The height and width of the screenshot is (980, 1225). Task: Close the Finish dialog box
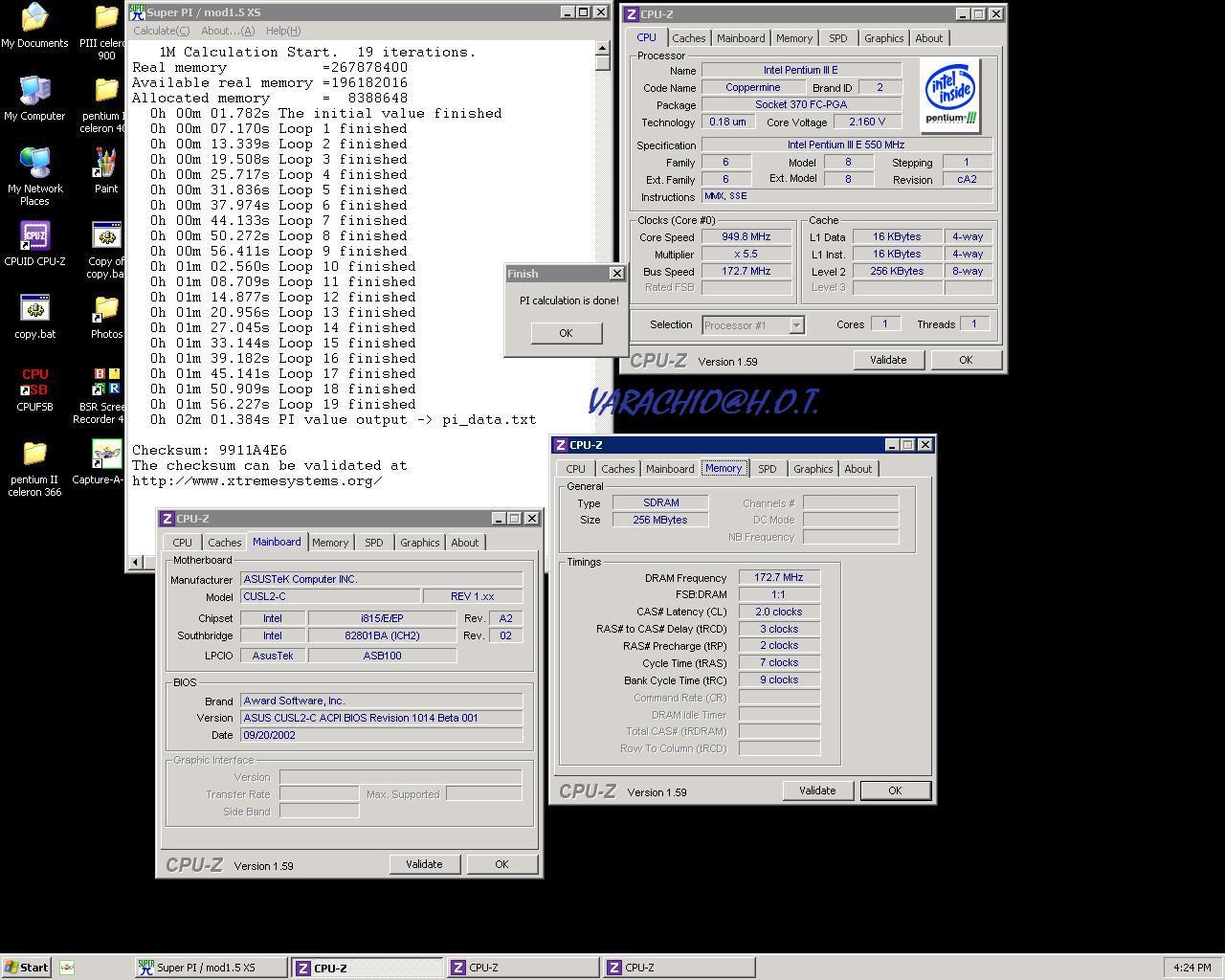pyautogui.click(x=616, y=274)
